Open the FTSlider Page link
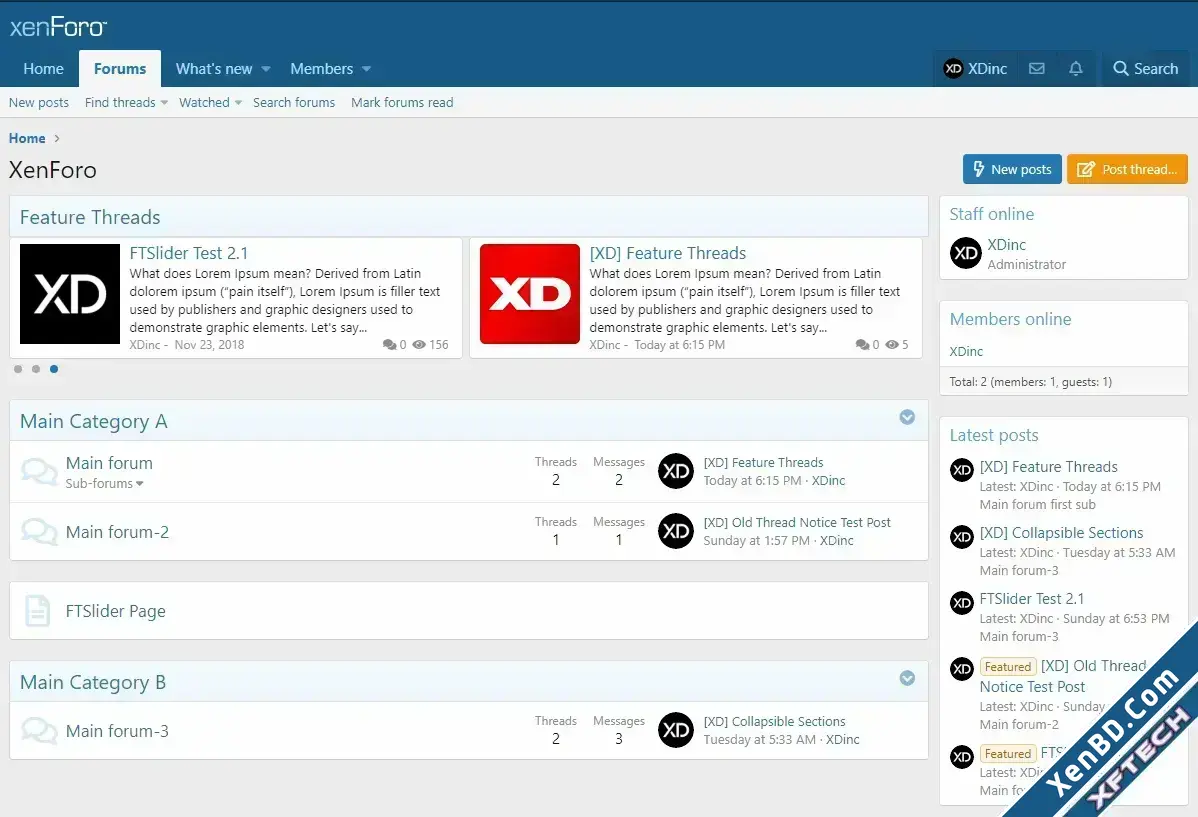Image resolution: width=1198 pixels, height=817 pixels. pos(115,611)
